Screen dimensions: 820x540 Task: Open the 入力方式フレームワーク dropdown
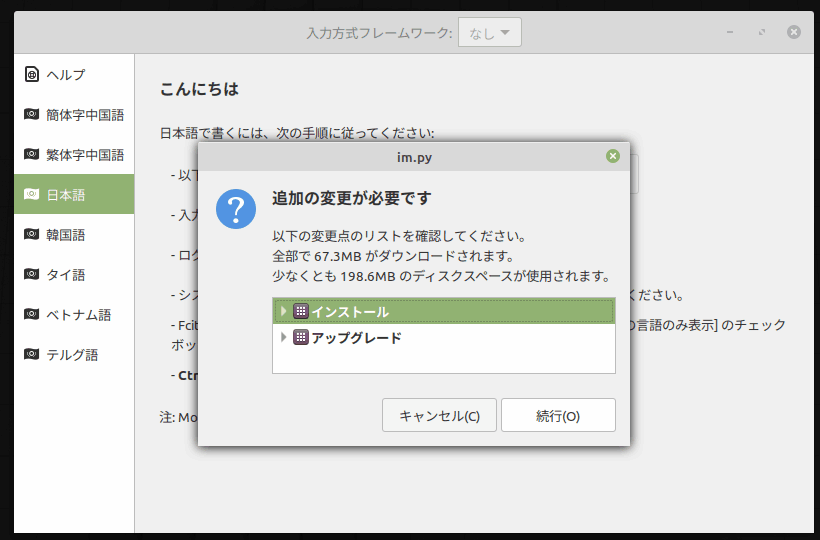[489, 32]
